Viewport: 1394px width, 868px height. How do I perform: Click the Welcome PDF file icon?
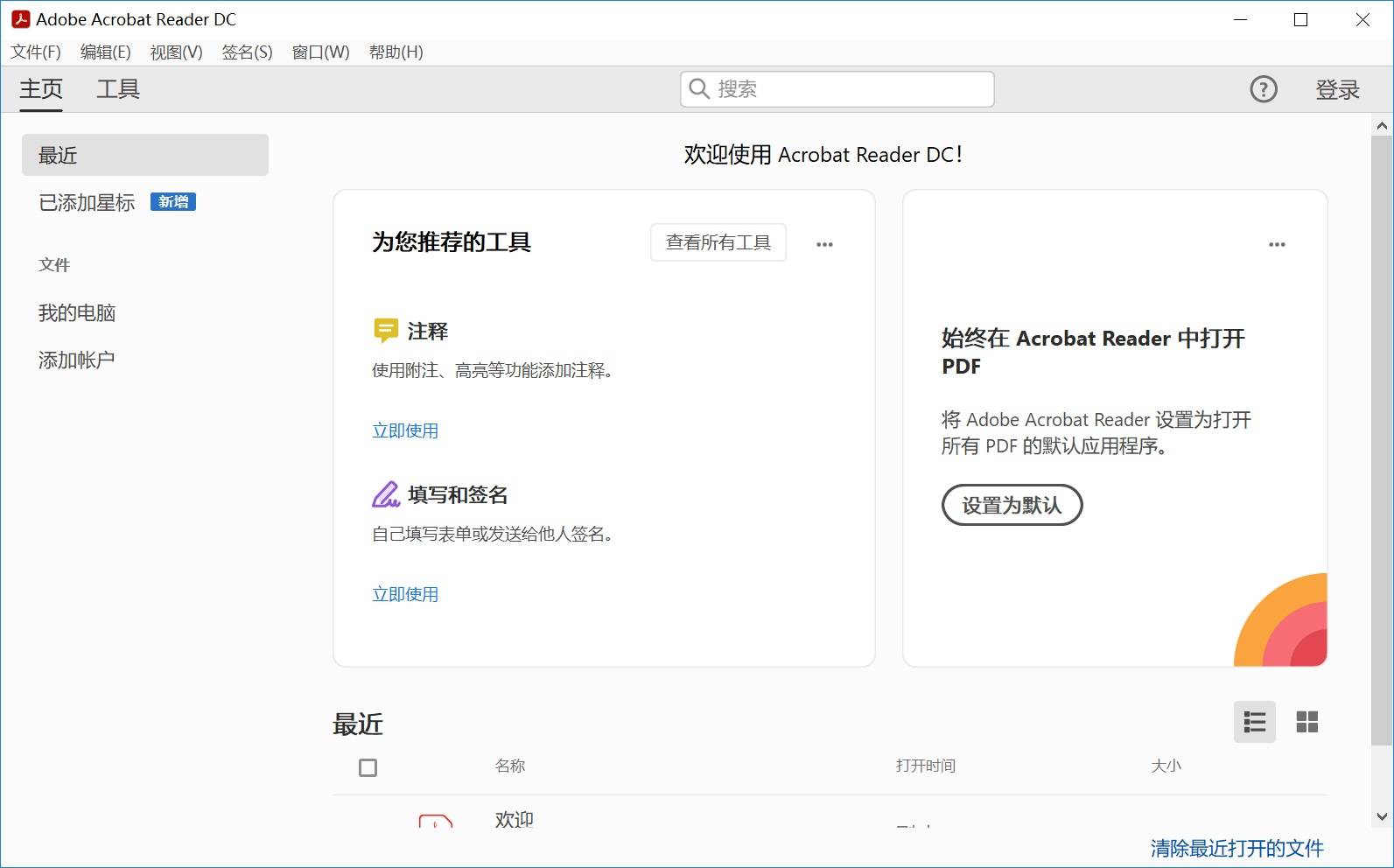pos(435,821)
